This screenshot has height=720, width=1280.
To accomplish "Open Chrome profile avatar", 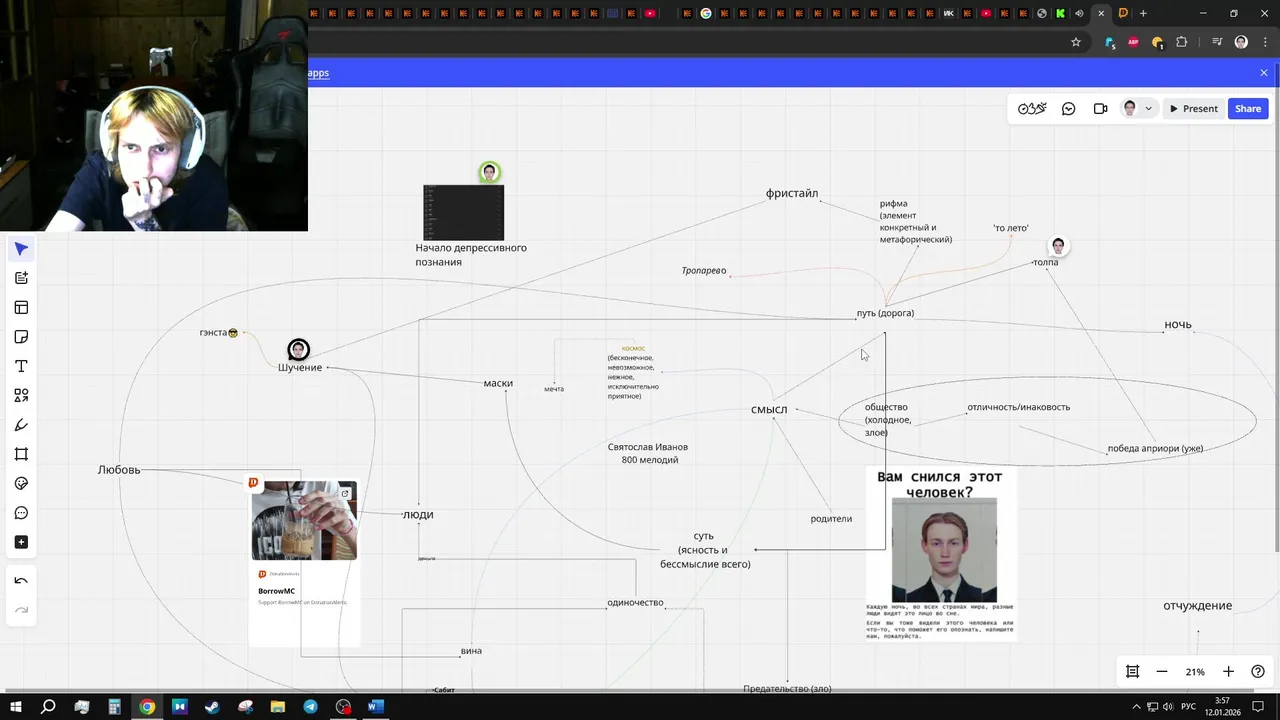I will pos(1241,42).
